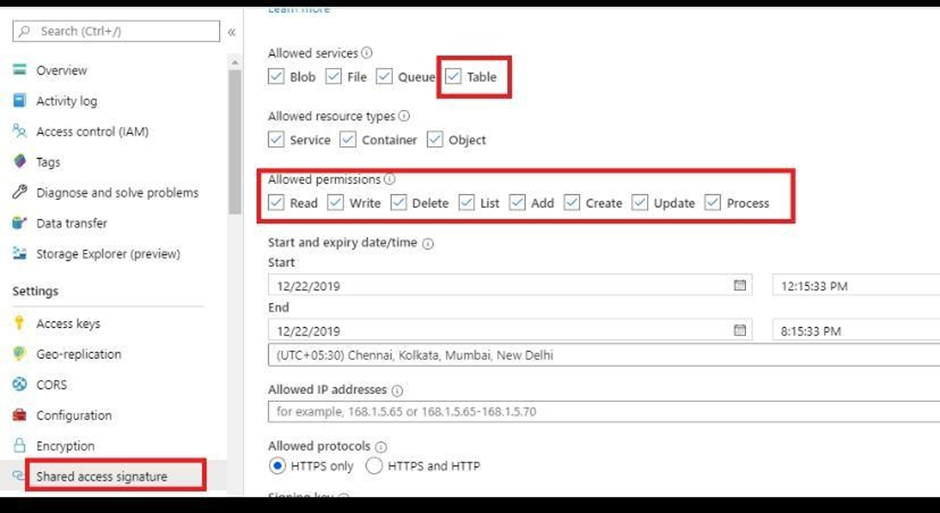Viewport: 940px width, 513px height.
Task: Click the Data transfer icon
Action: click(20, 223)
